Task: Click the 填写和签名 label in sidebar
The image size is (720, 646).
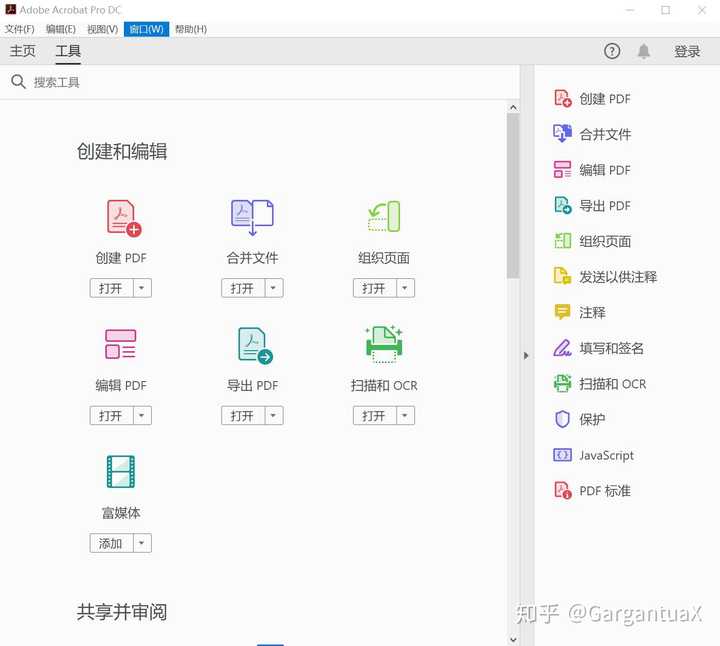Action: tap(611, 348)
